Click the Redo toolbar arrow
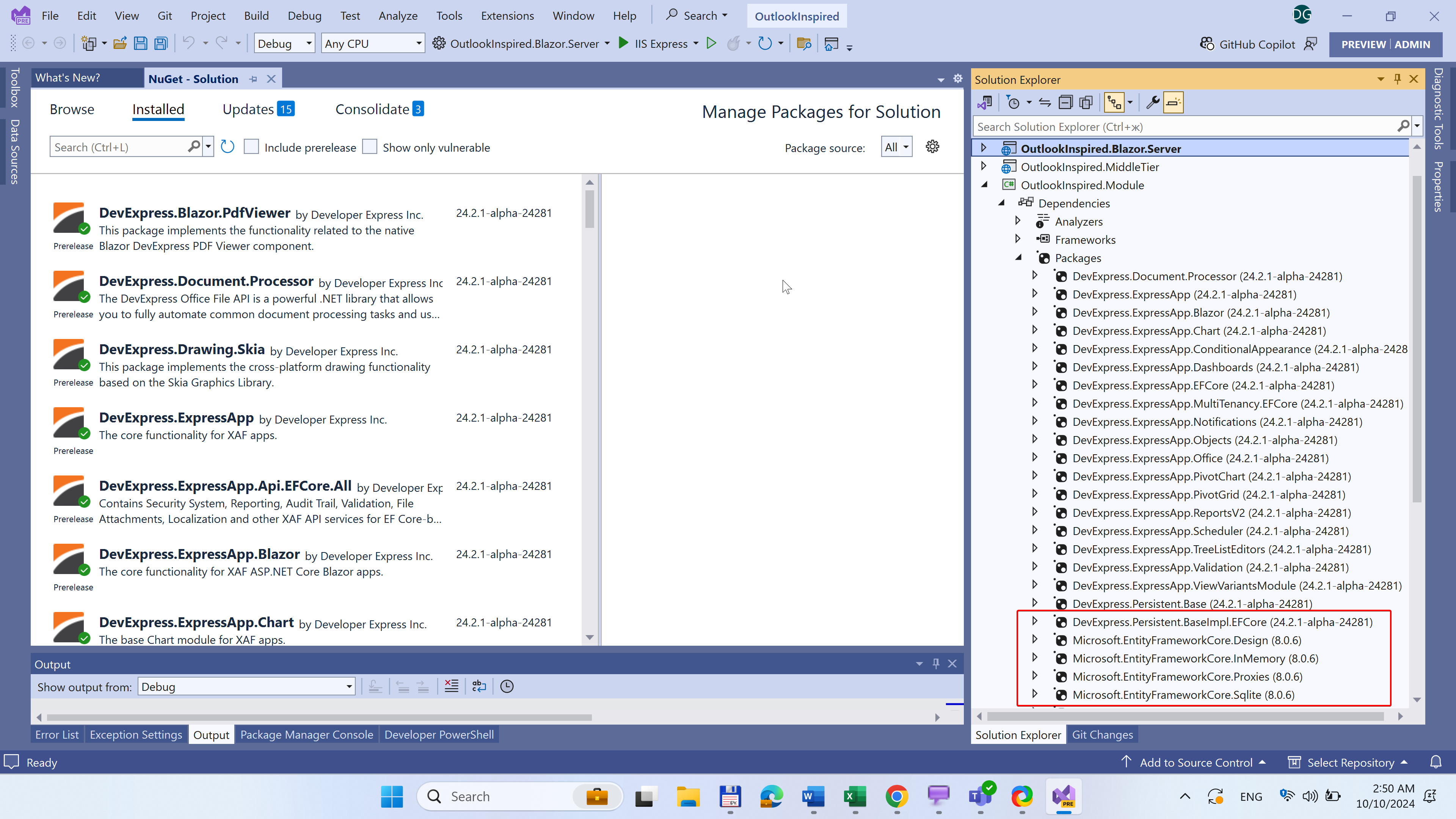The width and height of the screenshot is (1456, 819). tap(221, 43)
